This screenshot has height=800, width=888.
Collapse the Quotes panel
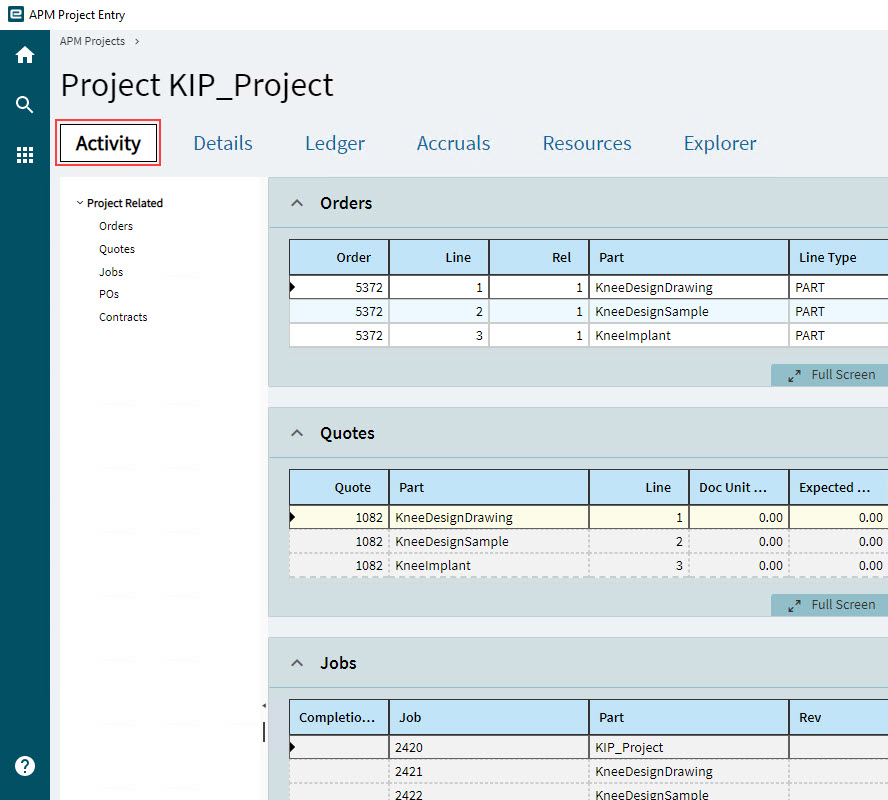297,433
